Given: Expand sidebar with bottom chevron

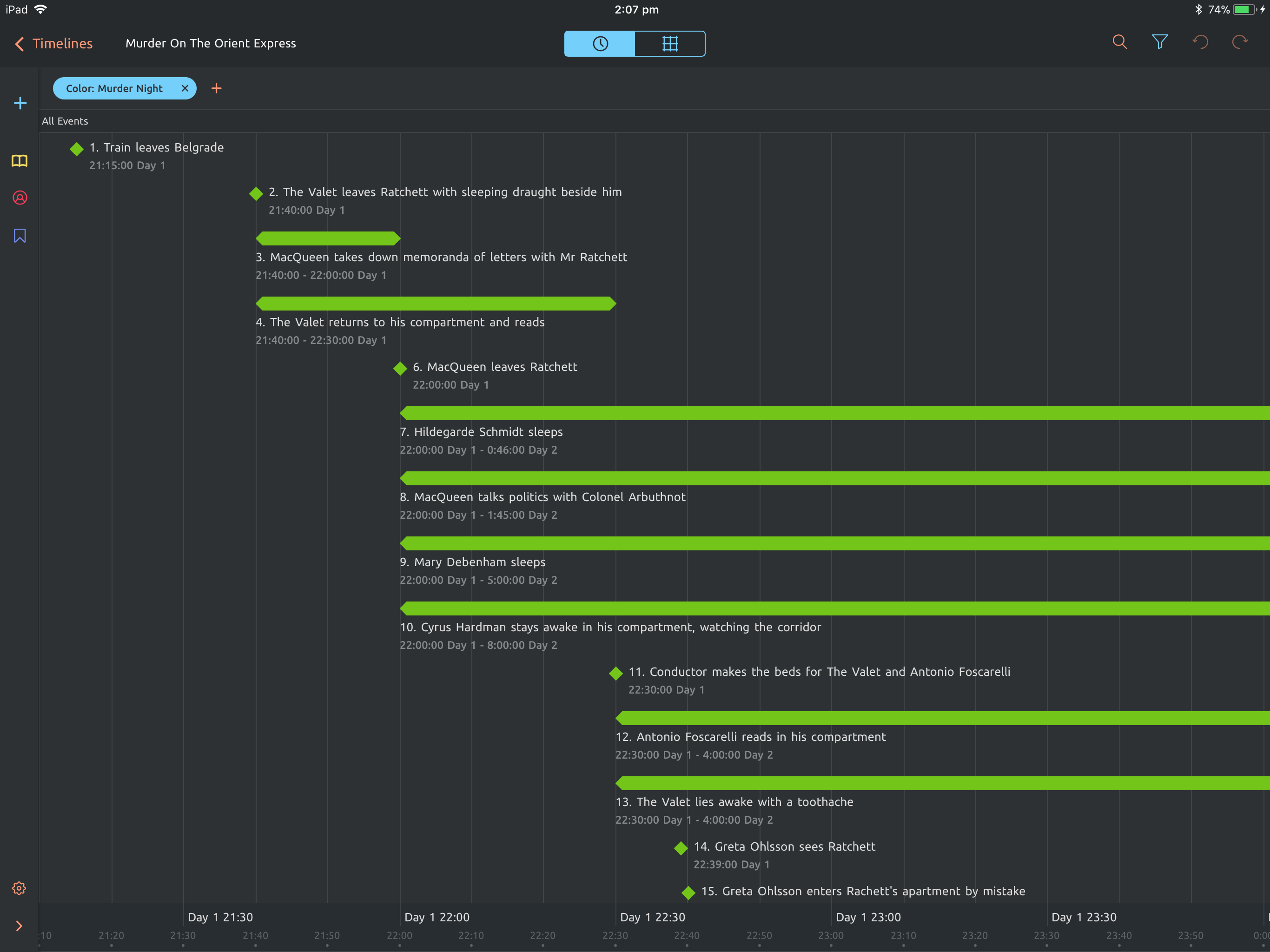Looking at the screenshot, I should (19, 926).
